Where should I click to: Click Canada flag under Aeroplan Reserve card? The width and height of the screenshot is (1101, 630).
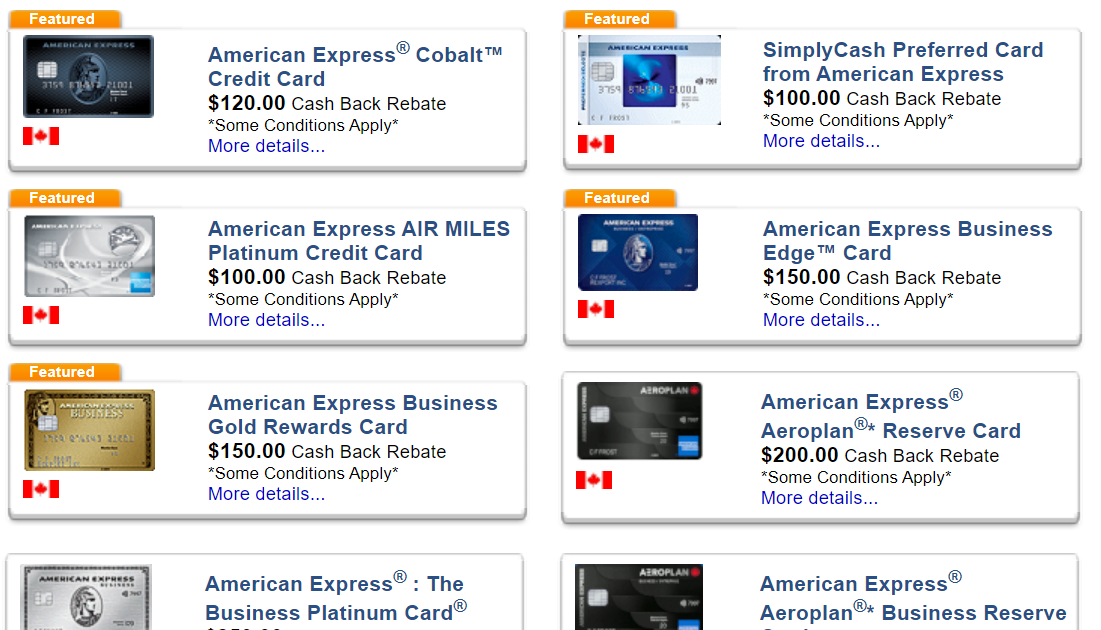click(x=594, y=480)
